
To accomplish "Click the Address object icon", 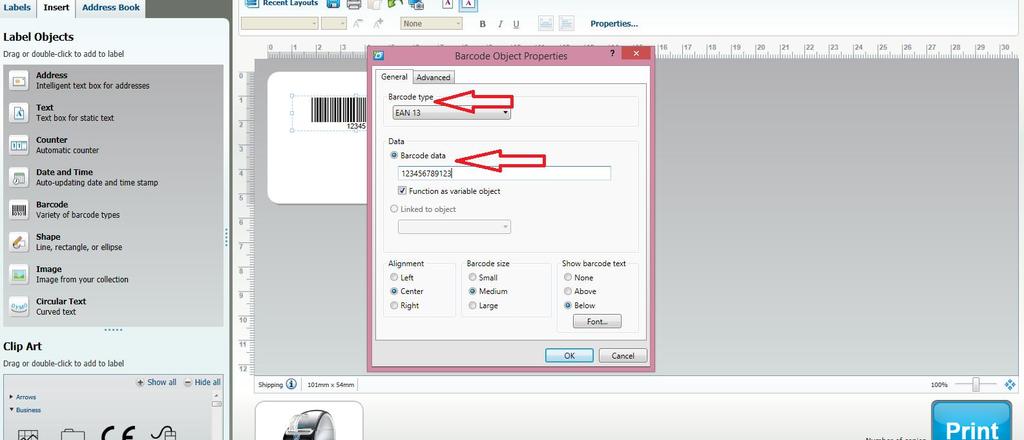I will (18, 80).
